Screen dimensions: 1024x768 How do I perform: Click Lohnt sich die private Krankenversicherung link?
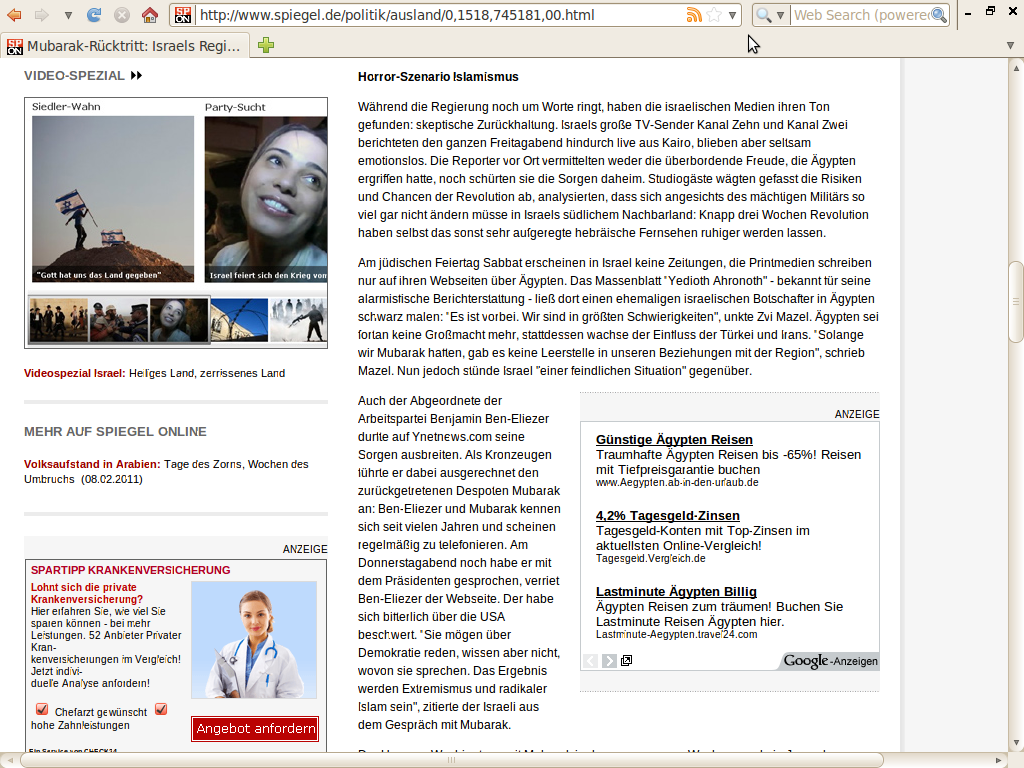click(87, 593)
